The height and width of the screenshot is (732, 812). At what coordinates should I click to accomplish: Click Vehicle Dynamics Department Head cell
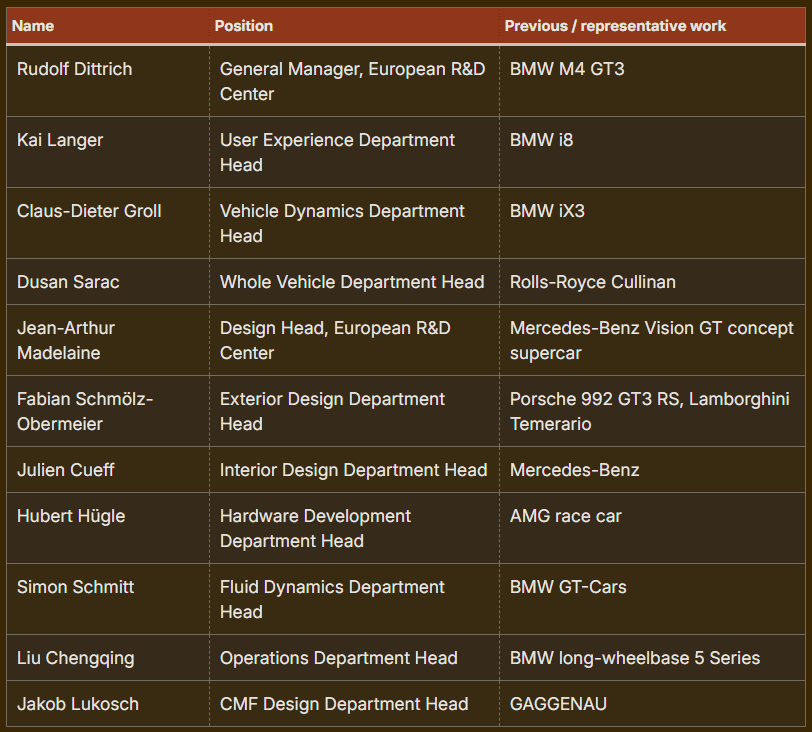coord(354,223)
